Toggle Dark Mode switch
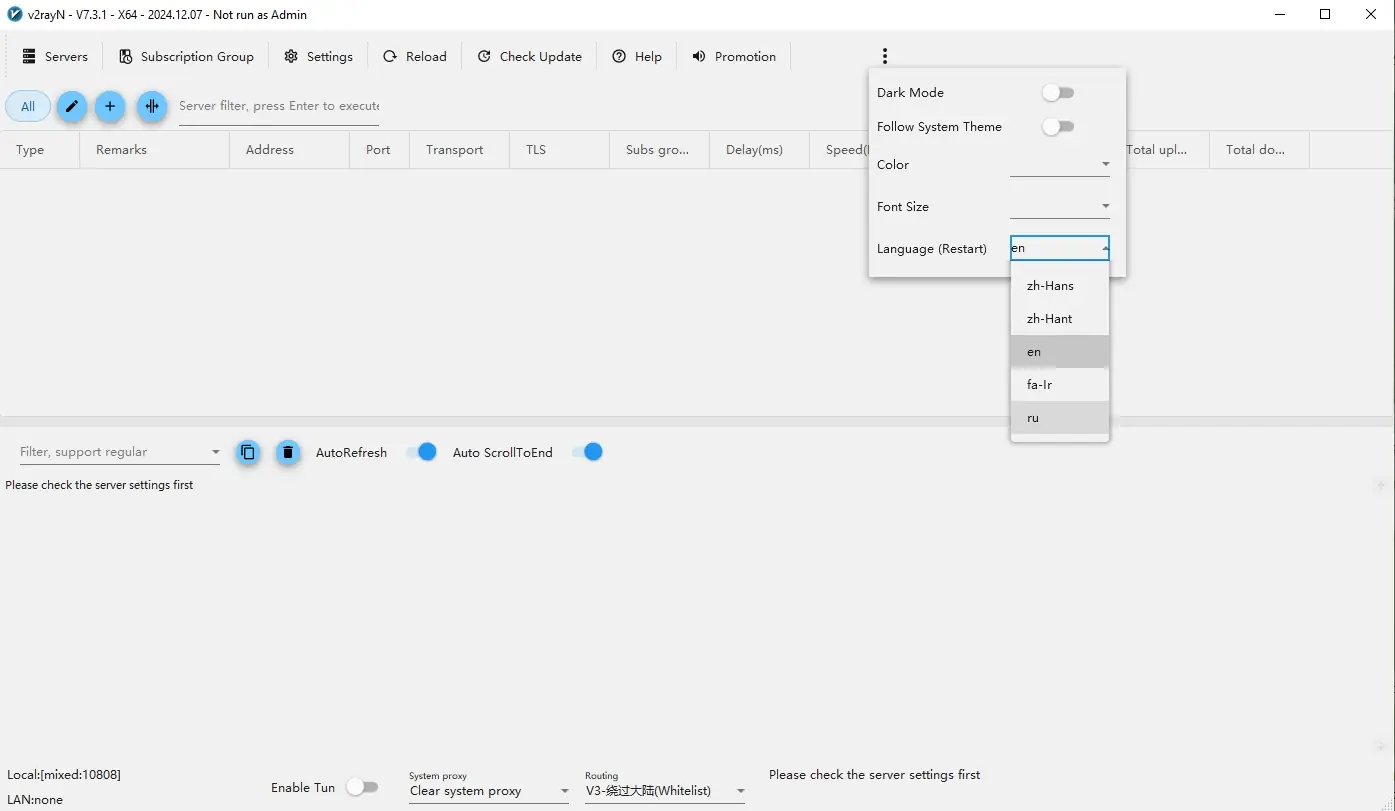The image size is (1395, 811). [x=1058, y=93]
